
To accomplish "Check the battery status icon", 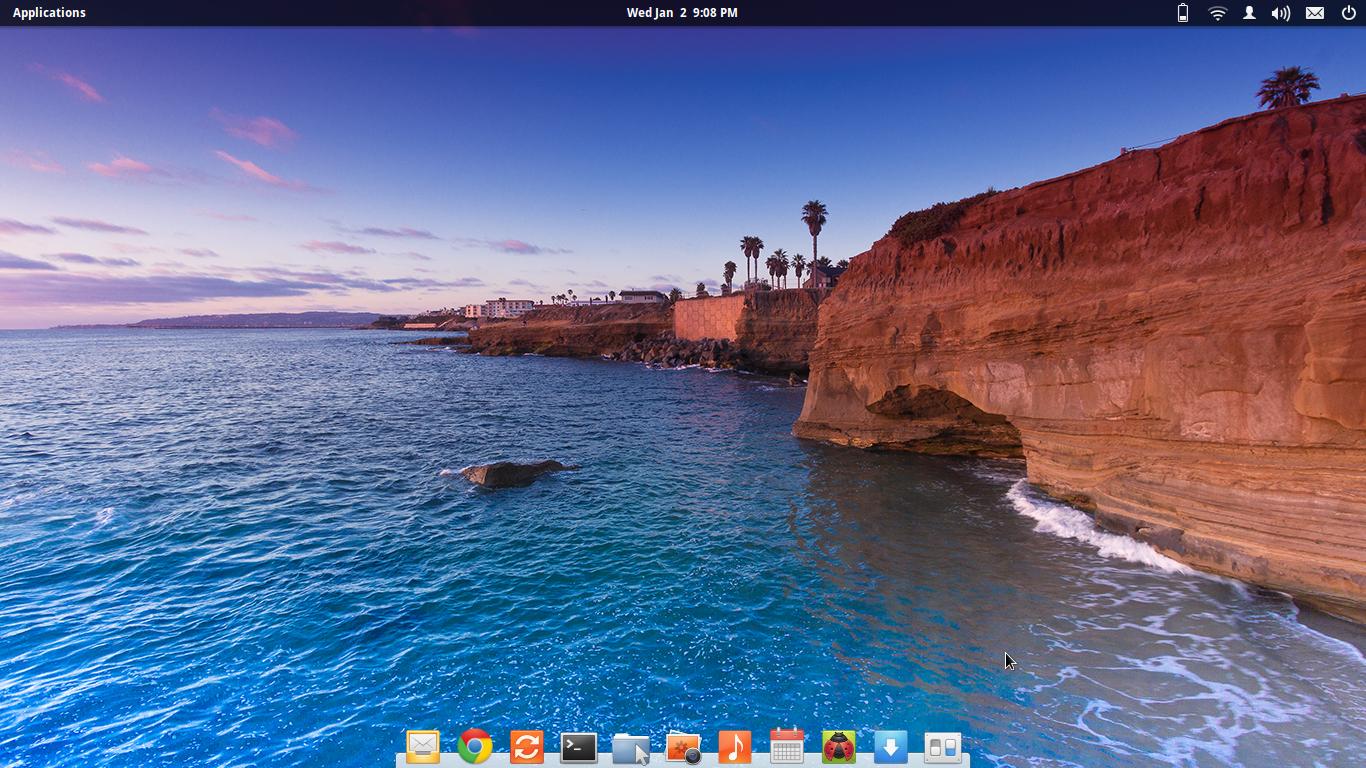I will (1183, 13).
